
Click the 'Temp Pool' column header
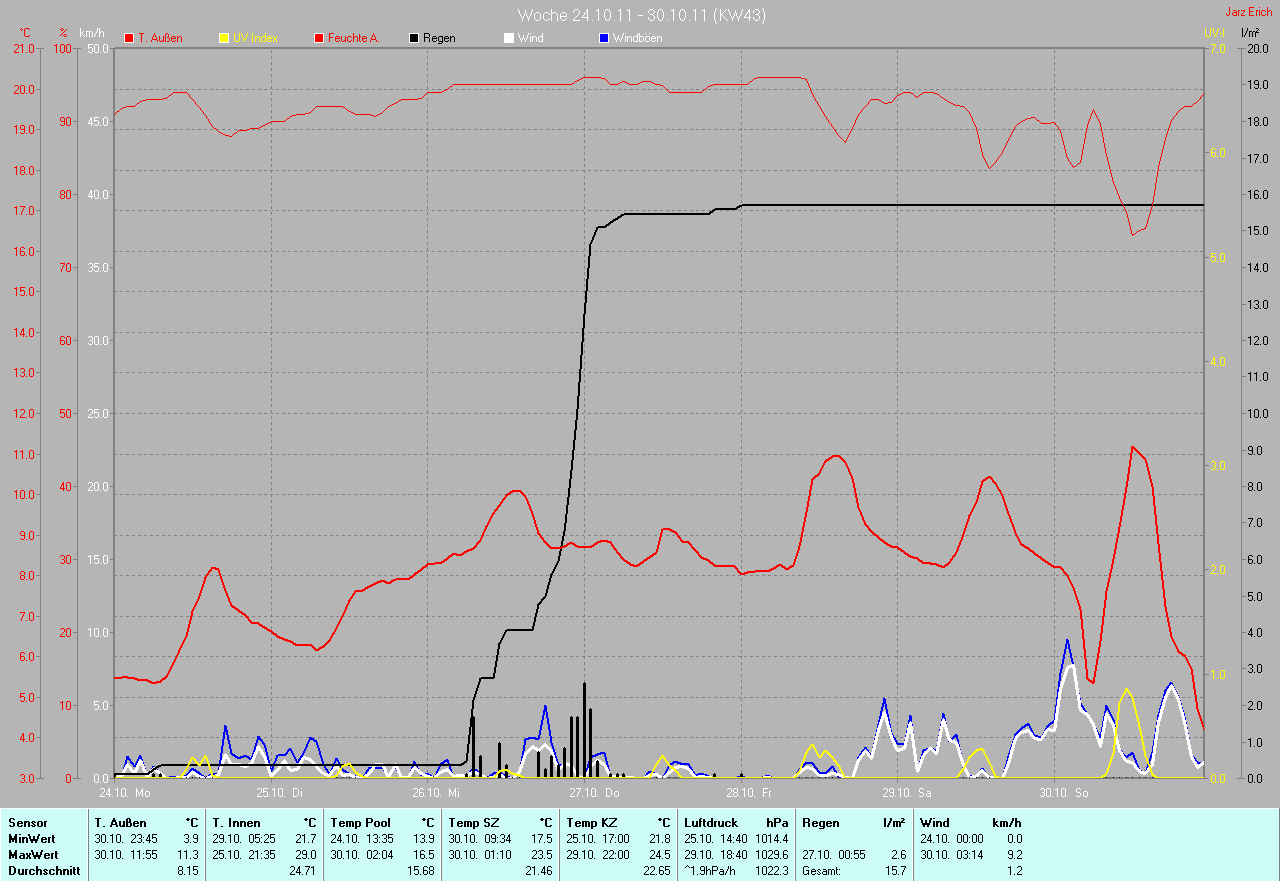[359, 822]
